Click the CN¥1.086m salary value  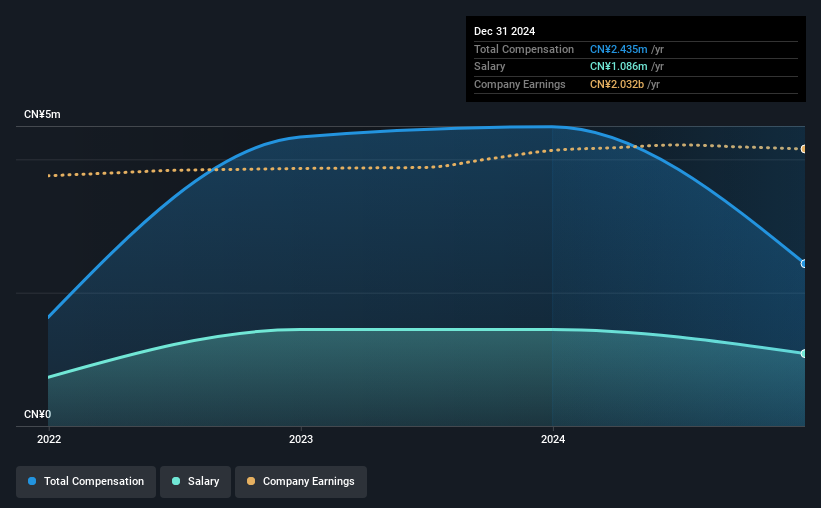[x=618, y=67]
